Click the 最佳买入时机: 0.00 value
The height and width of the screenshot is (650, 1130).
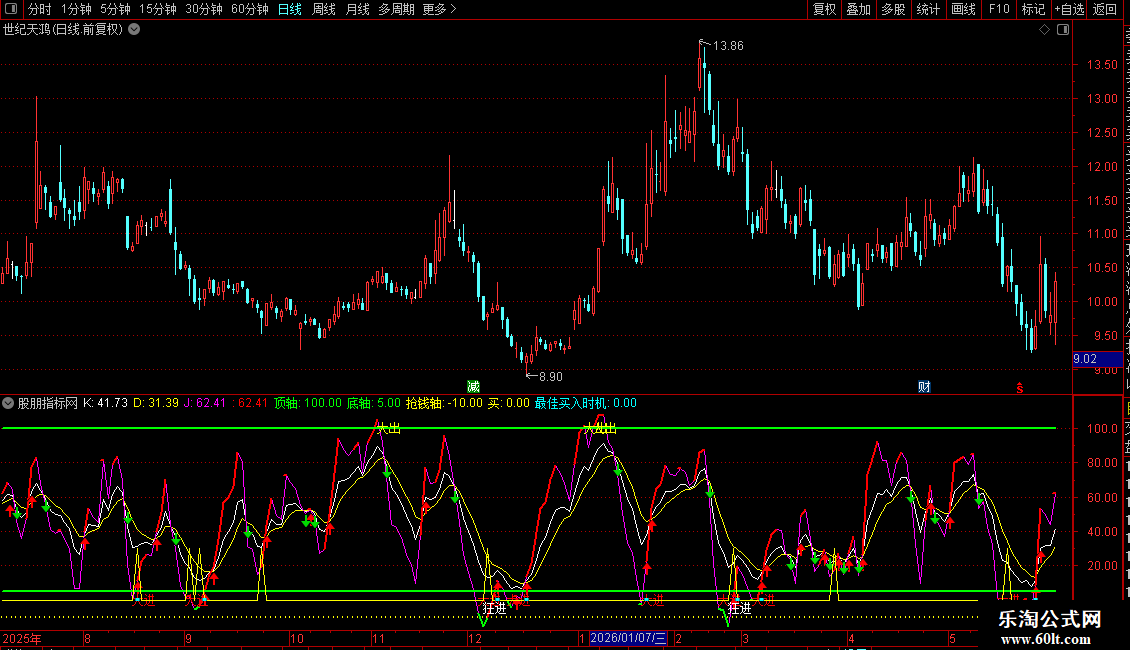585,404
